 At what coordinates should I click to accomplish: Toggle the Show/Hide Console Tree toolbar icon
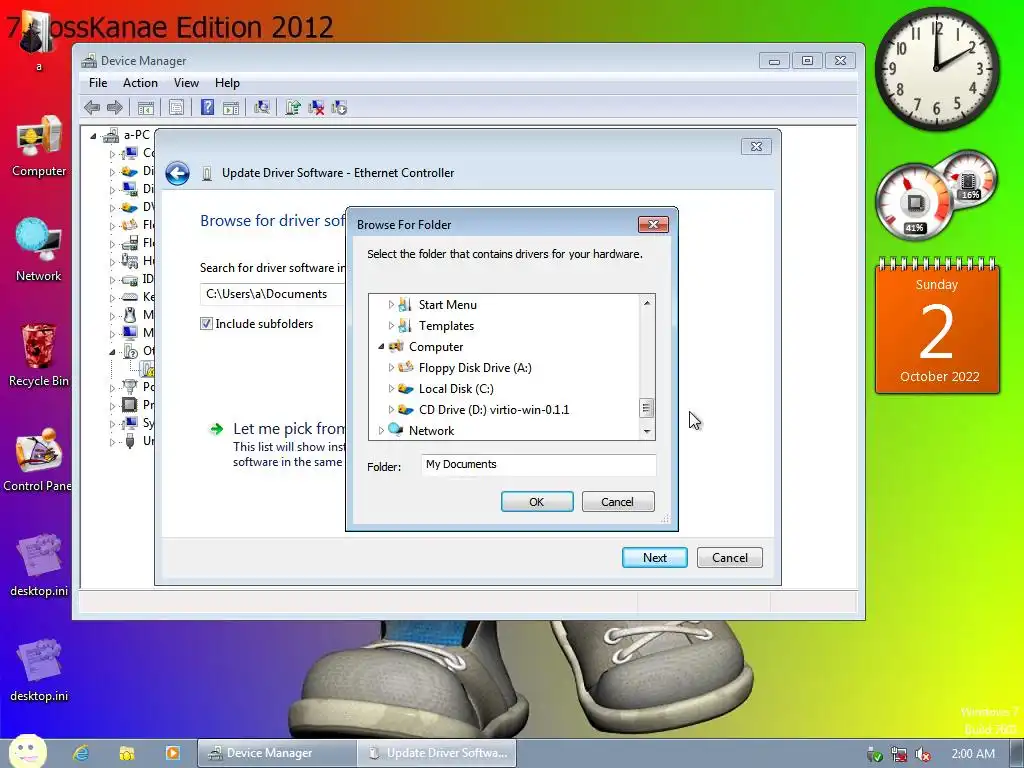pyautogui.click(x=146, y=107)
